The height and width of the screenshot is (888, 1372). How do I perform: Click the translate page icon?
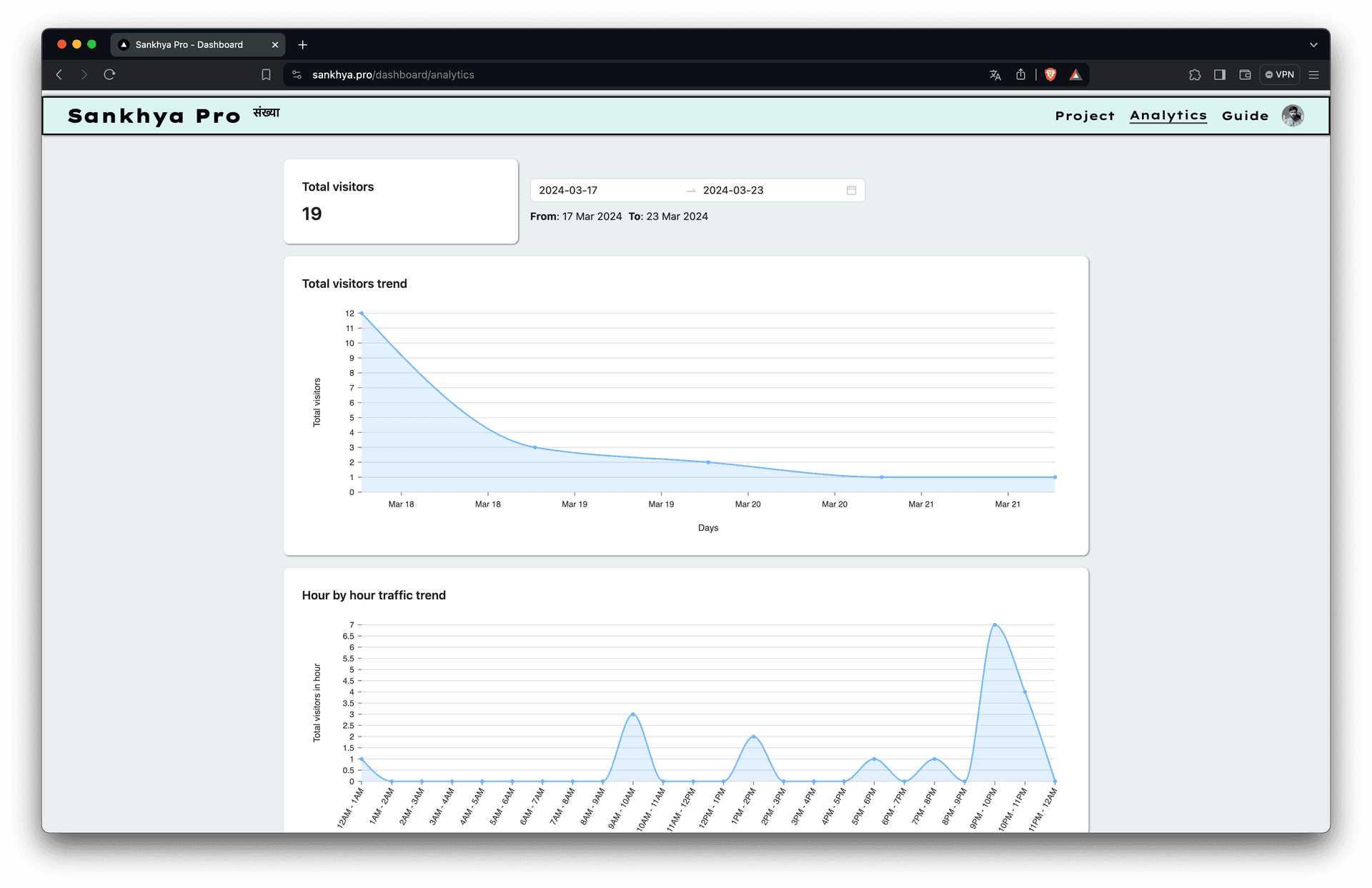tap(995, 74)
